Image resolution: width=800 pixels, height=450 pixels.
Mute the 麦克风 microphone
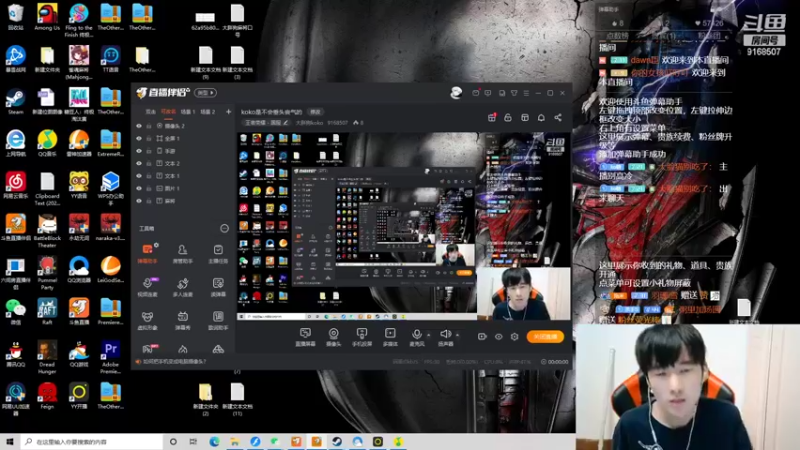417,337
